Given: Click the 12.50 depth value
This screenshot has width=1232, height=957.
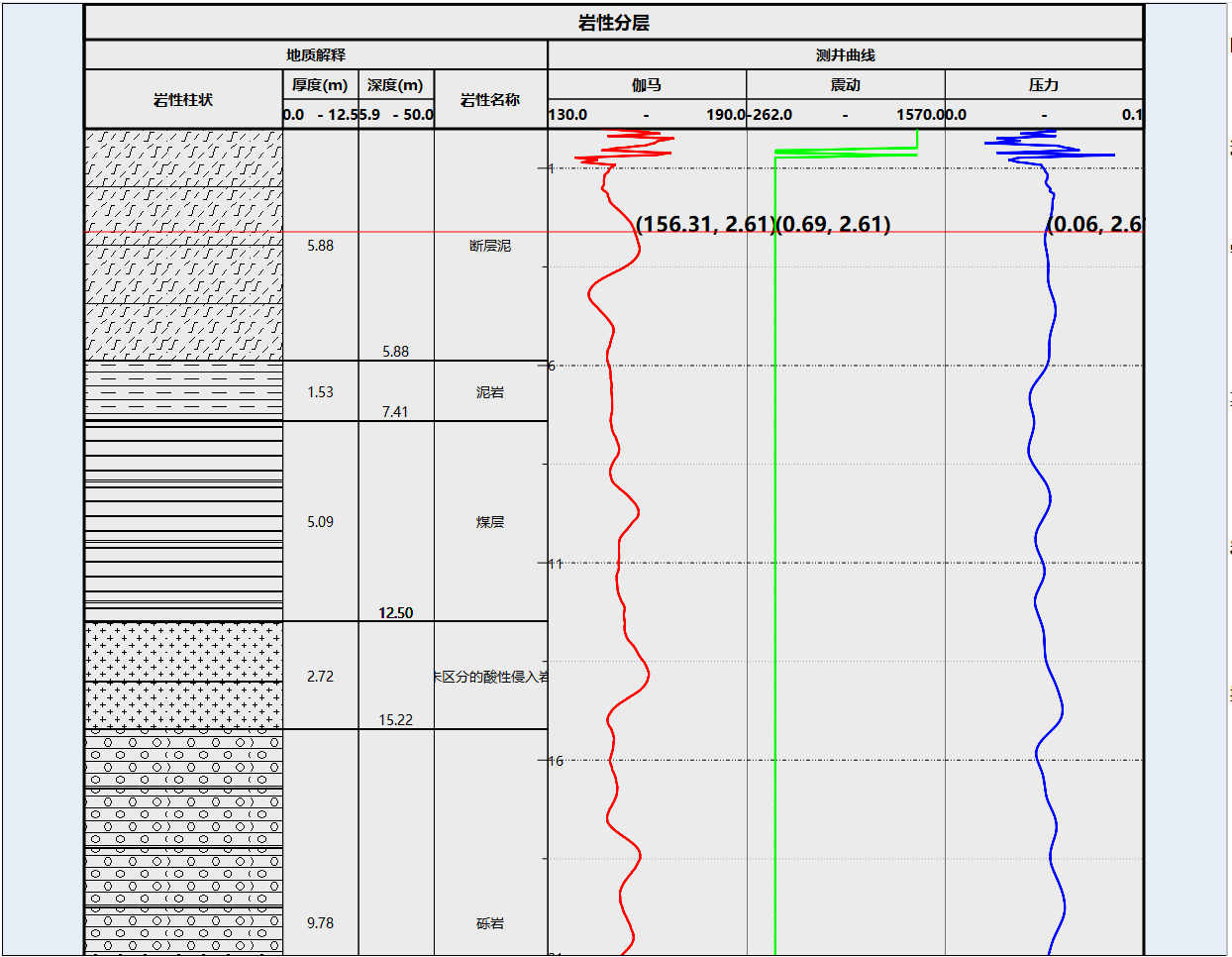Looking at the screenshot, I should [395, 613].
